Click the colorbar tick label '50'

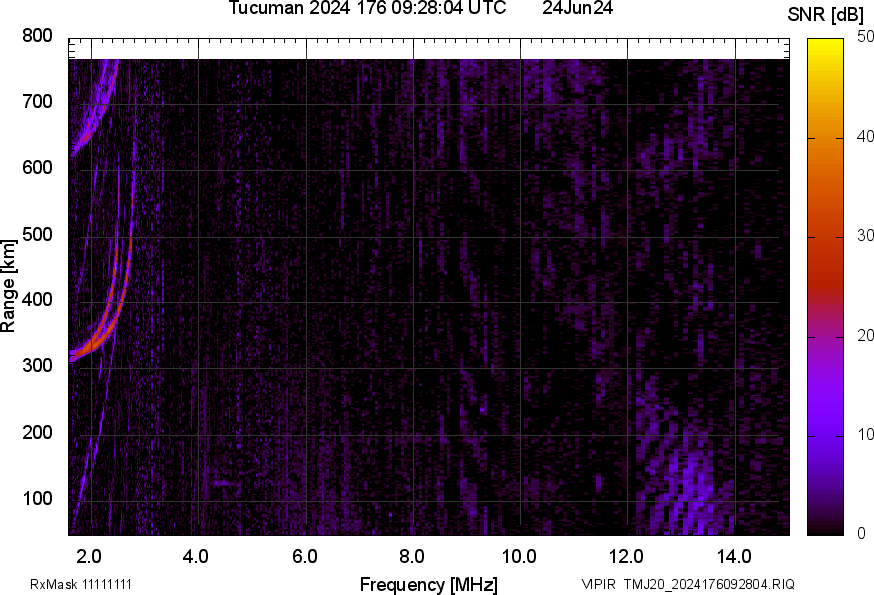coord(865,36)
